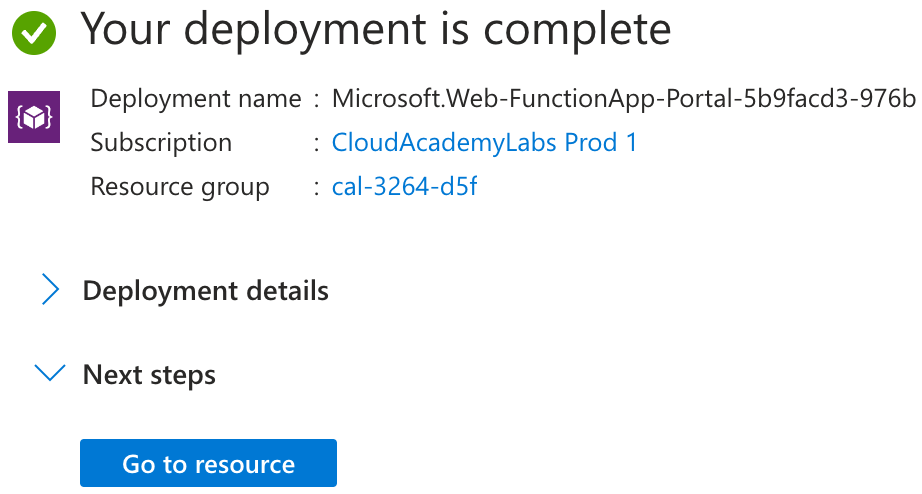Screen dimensions: 922x494
Task: Click the Subscription label
Action: point(161,143)
